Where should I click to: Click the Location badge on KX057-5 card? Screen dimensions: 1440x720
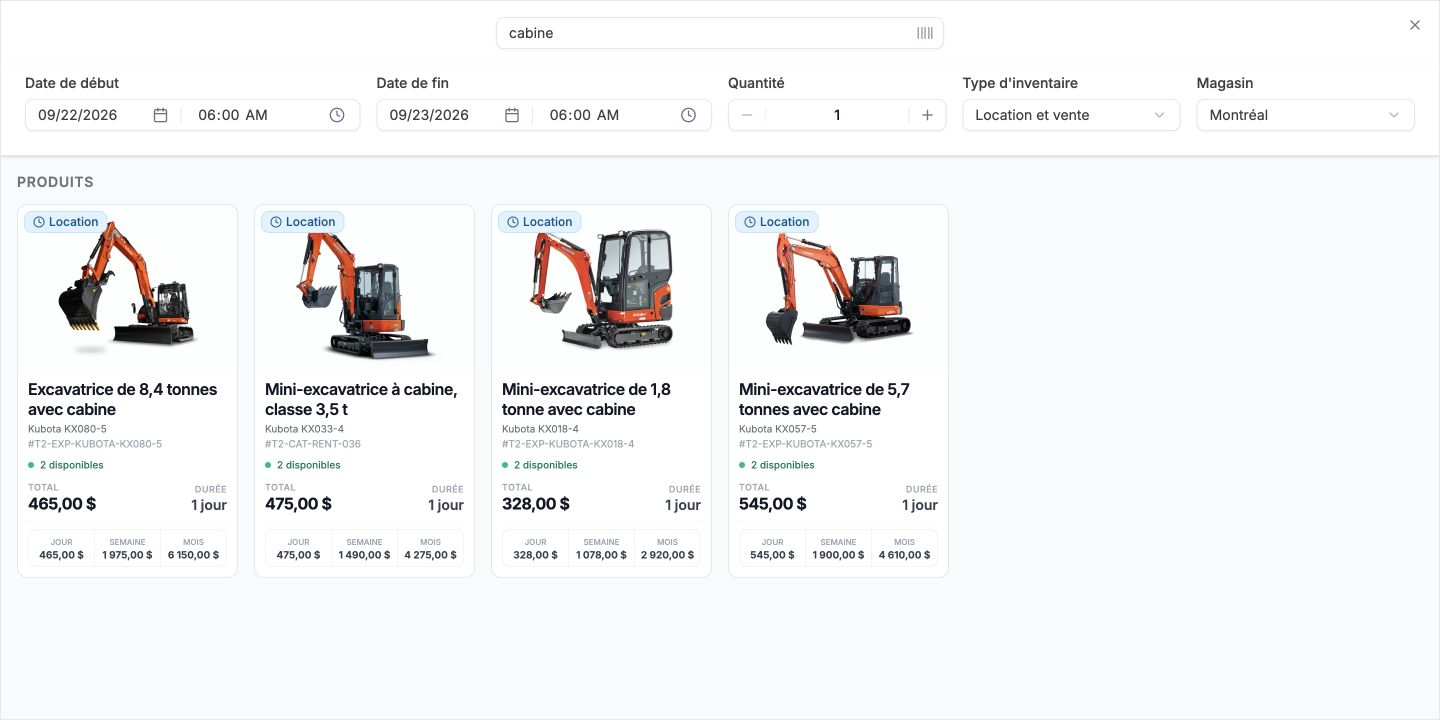click(777, 222)
